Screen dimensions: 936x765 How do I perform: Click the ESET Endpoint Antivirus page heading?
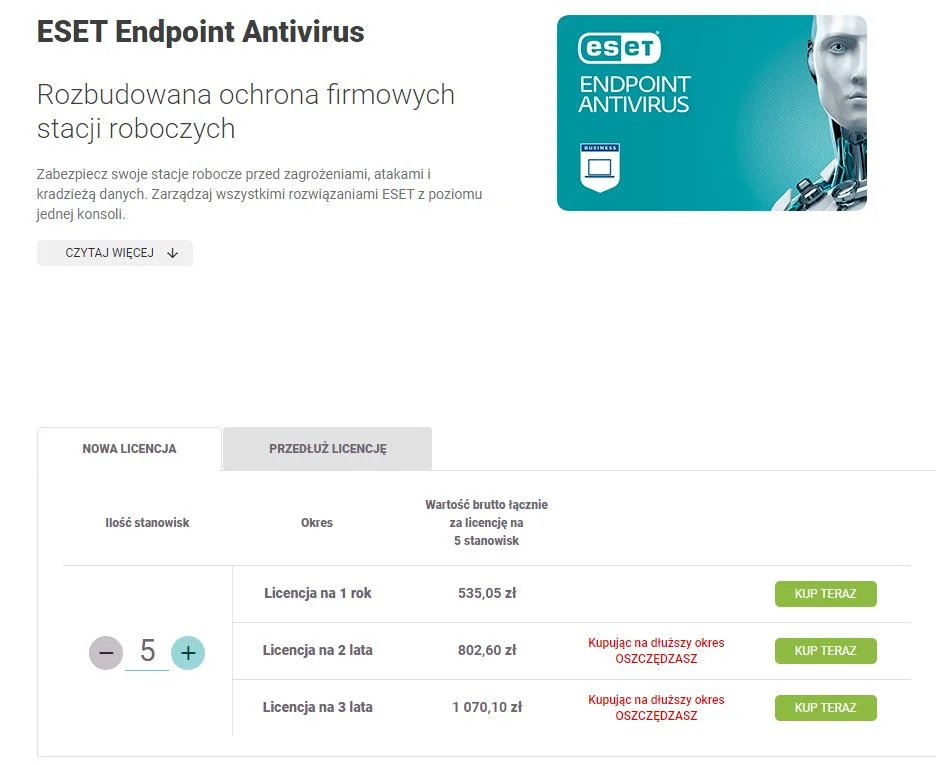(x=201, y=32)
